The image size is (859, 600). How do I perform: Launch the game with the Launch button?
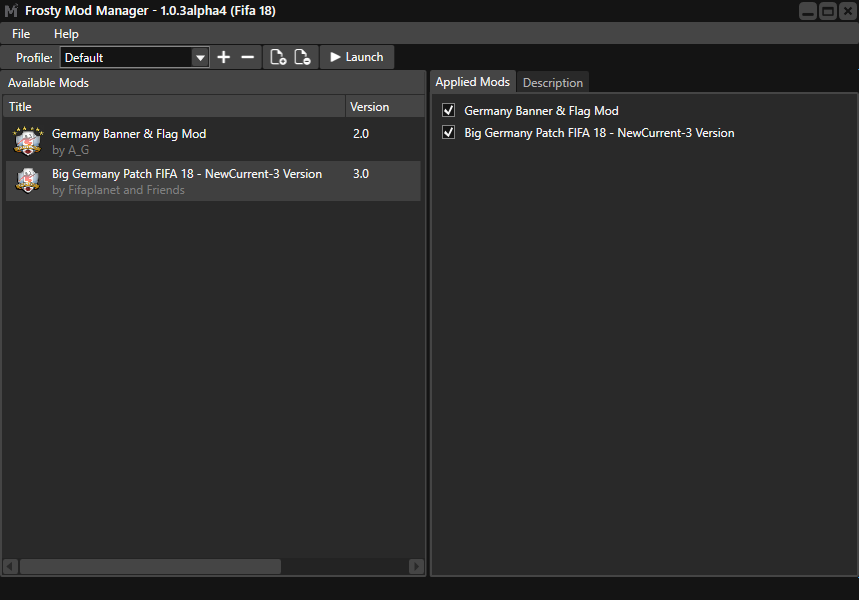tap(357, 57)
